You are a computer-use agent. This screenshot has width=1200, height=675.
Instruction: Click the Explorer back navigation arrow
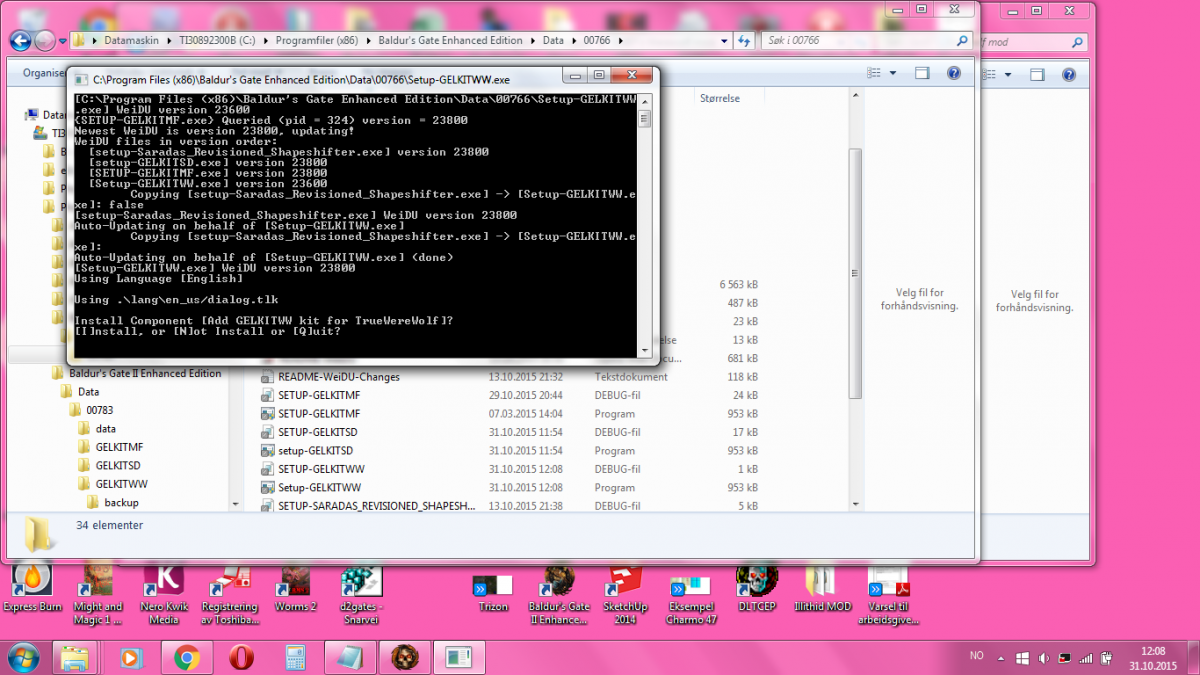20,40
